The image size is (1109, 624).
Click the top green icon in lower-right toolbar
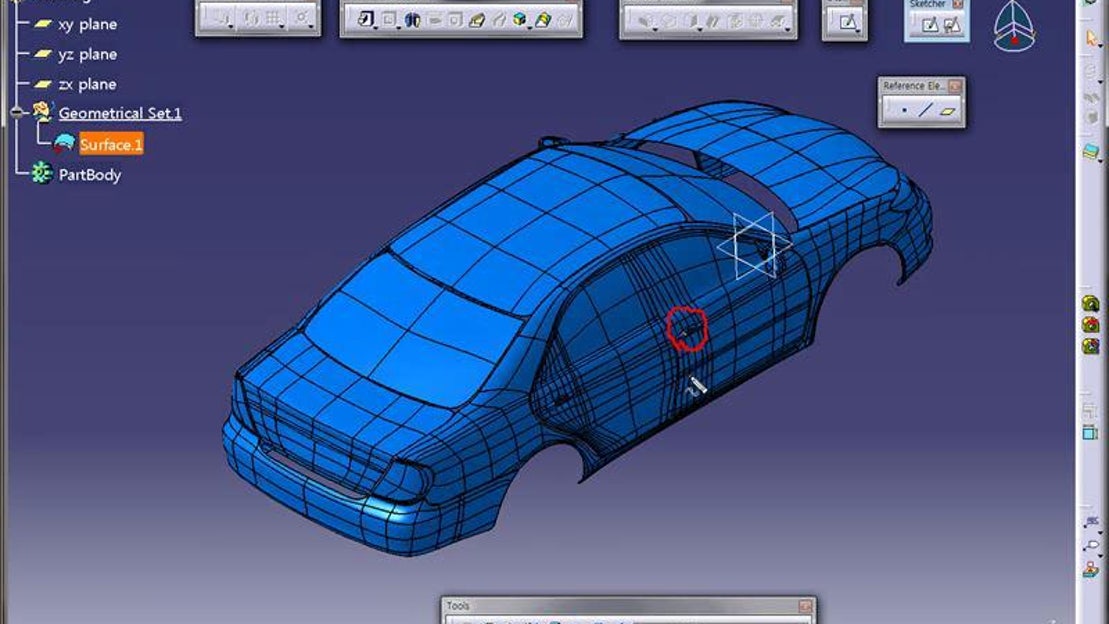pos(1091,304)
